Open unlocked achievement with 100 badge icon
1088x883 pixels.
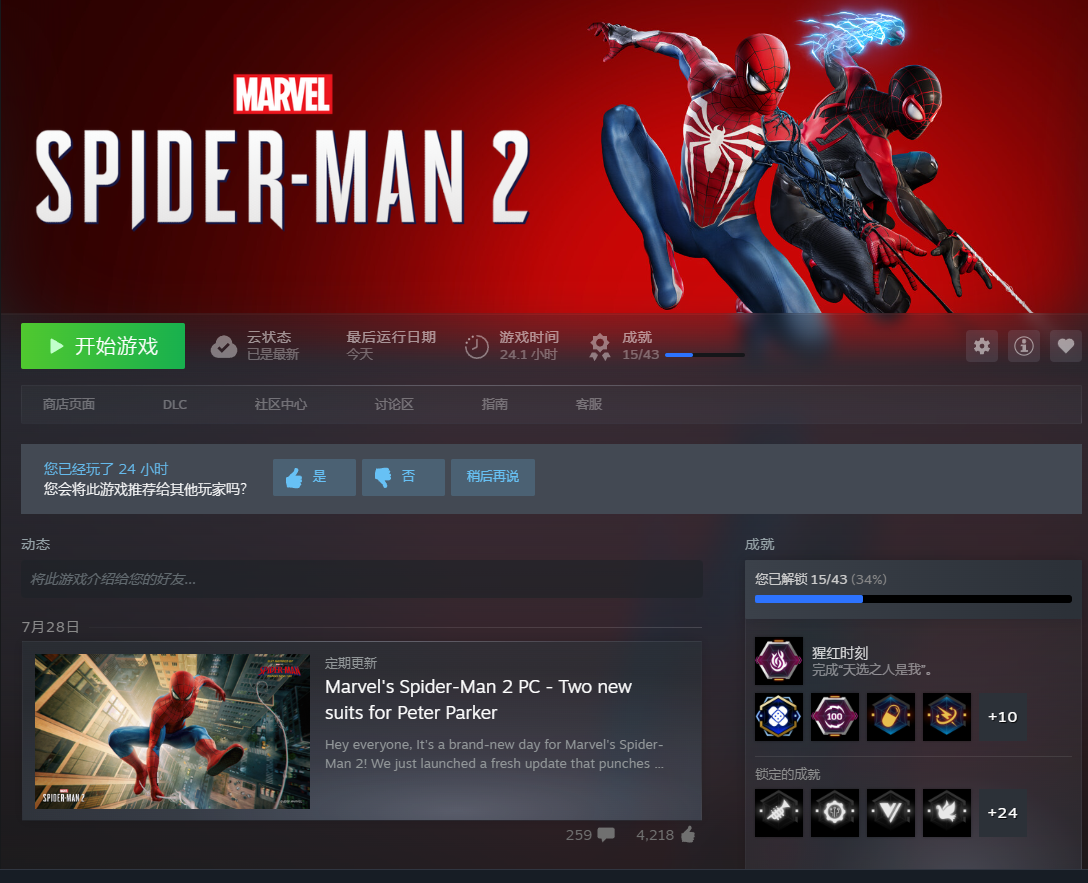835,717
